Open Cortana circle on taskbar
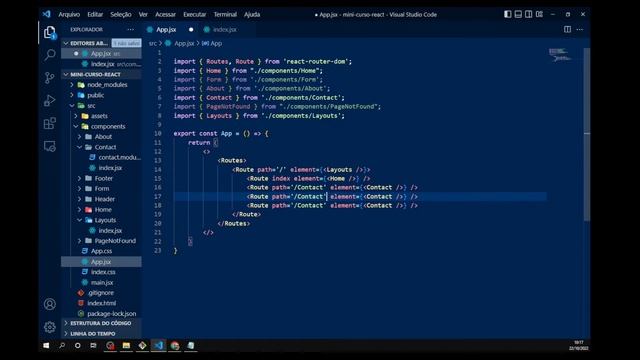 pos(78,346)
